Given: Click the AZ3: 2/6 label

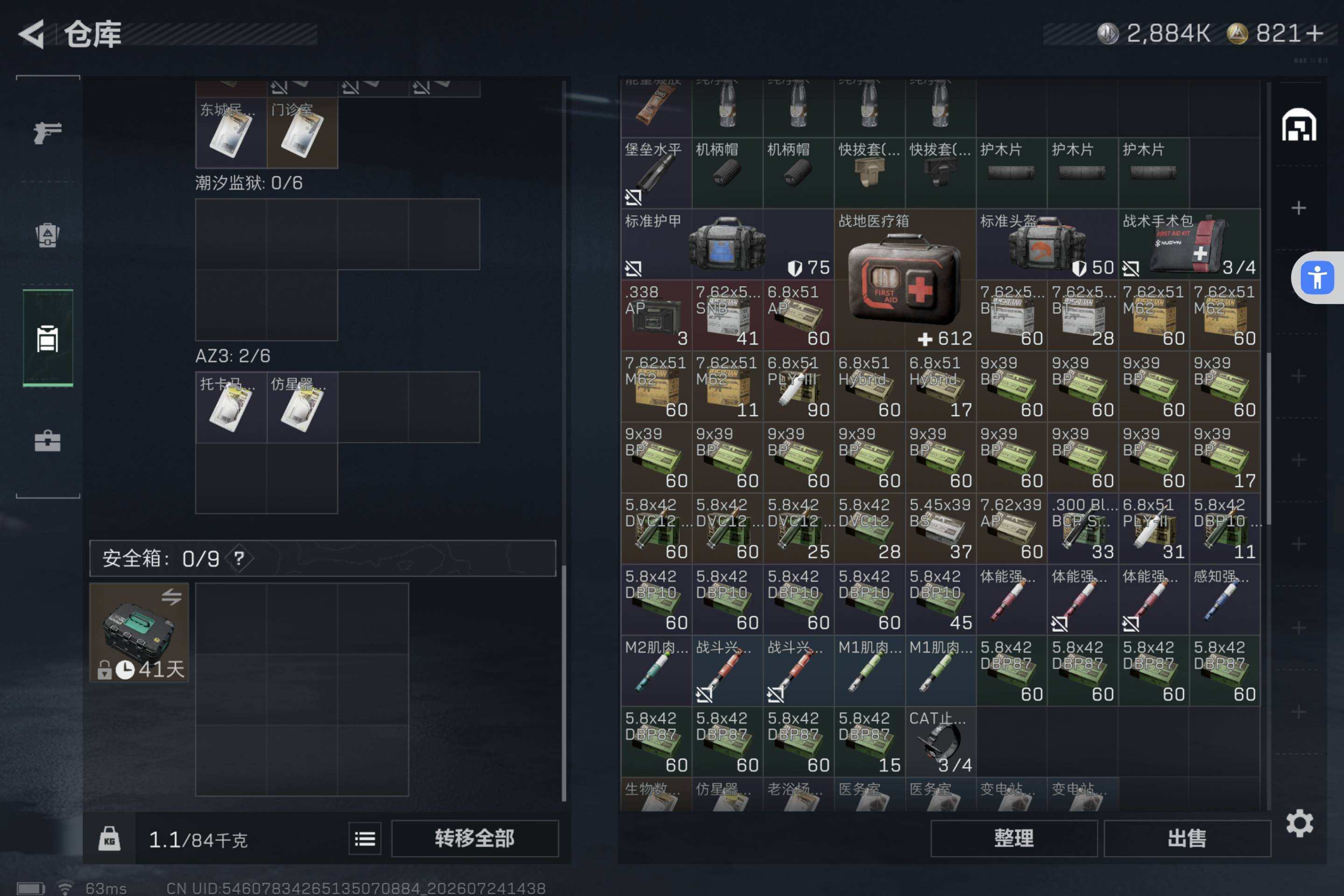Looking at the screenshot, I should coord(232,356).
